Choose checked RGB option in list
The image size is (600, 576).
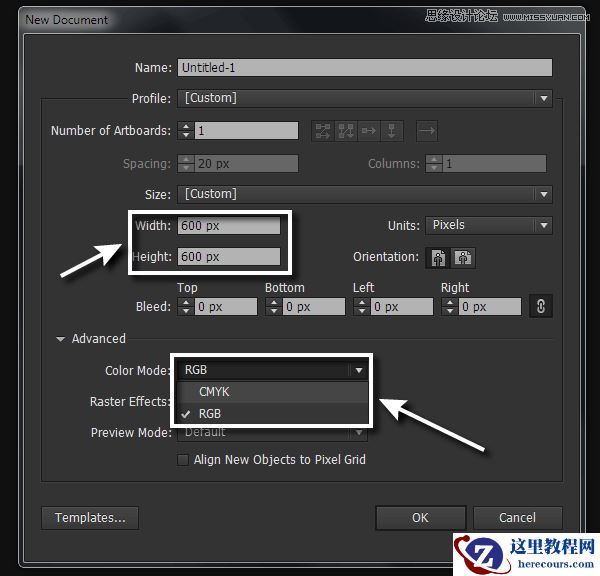coord(272,414)
